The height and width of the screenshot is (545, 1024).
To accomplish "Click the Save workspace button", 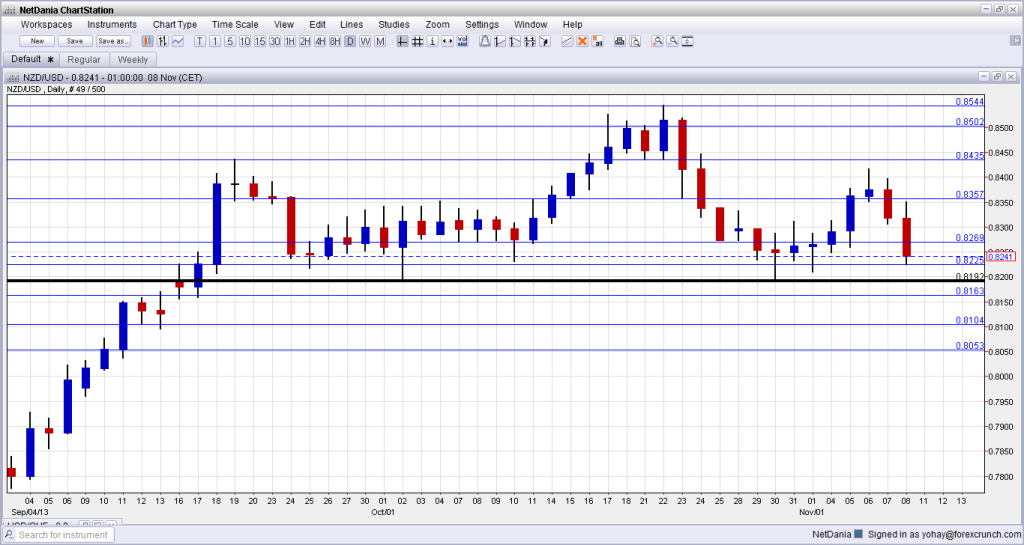I will point(75,41).
